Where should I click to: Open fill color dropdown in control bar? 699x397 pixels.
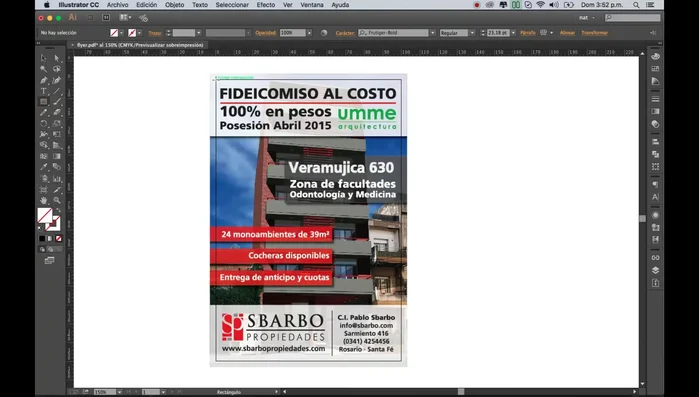(122, 33)
